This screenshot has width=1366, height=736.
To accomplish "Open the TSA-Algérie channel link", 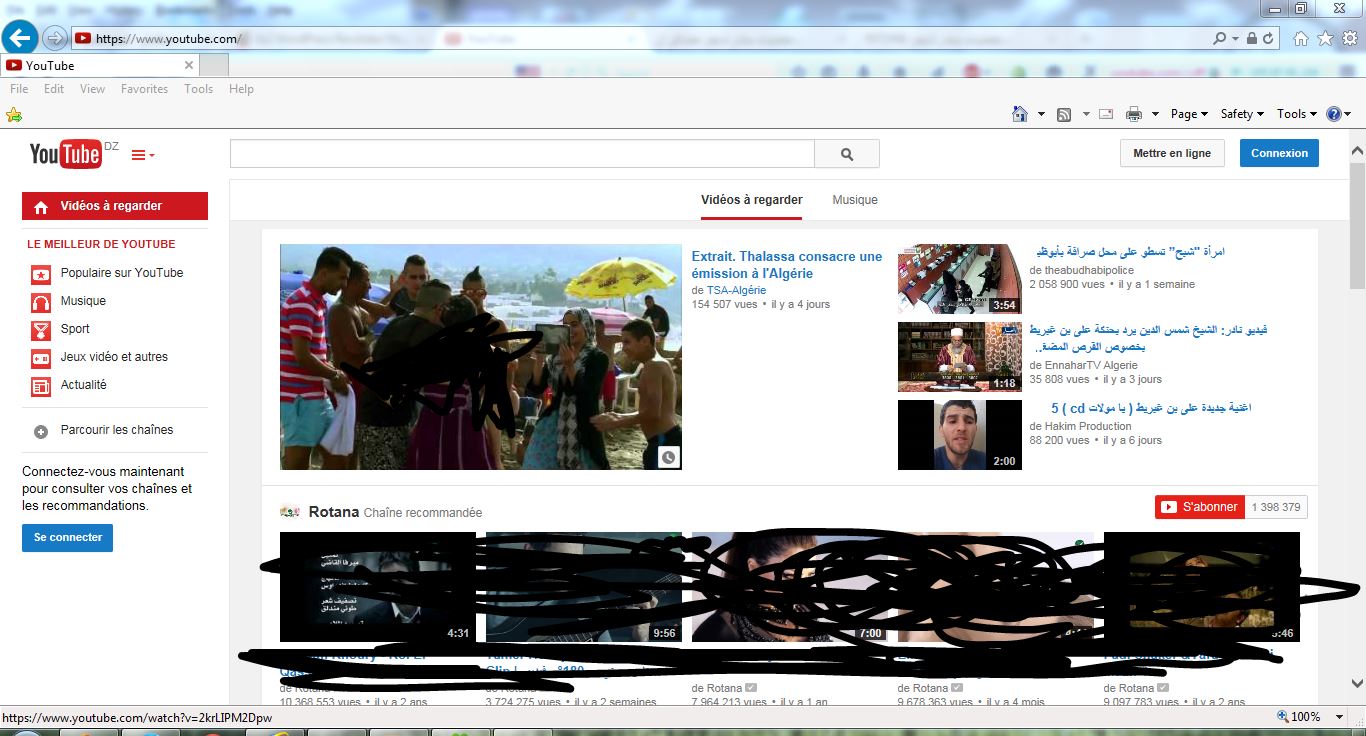I will tap(736, 290).
